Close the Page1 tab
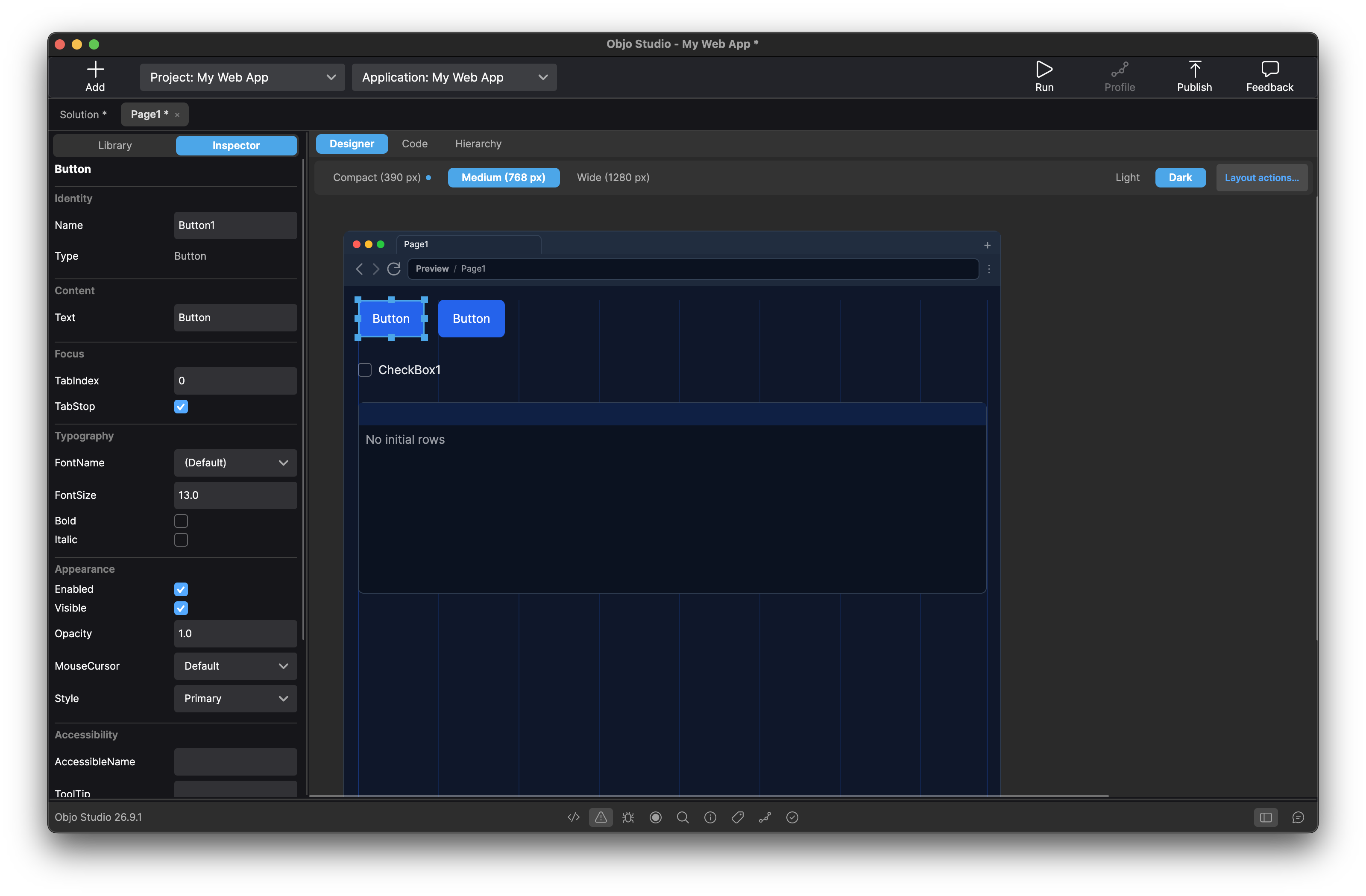Viewport: 1366px width, 896px height. point(177,115)
